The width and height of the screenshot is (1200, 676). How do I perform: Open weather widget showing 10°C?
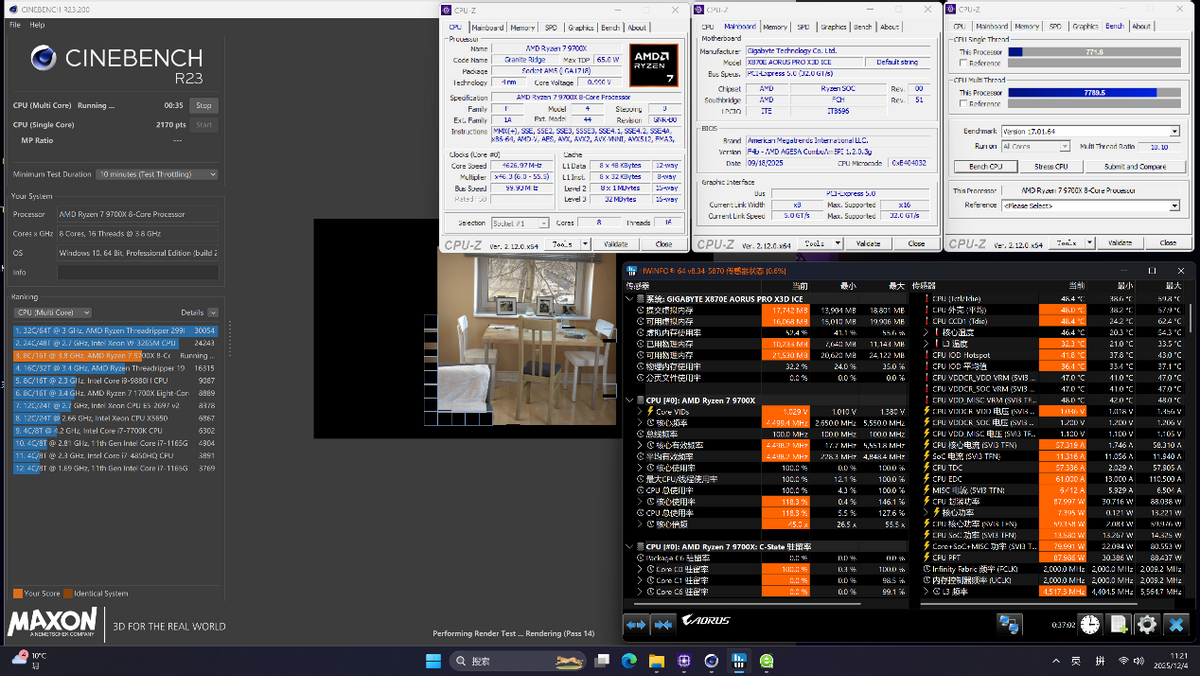(28, 661)
